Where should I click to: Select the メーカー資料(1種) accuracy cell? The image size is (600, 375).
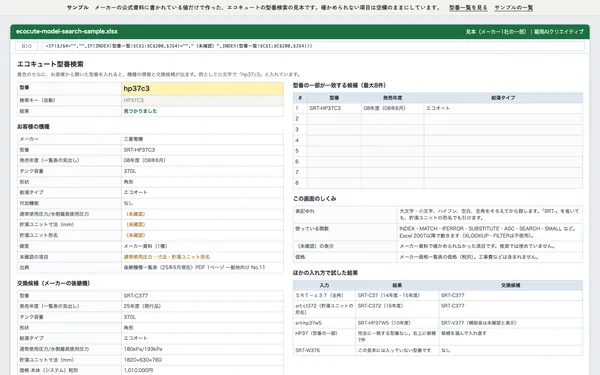click(x=202, y=246)
